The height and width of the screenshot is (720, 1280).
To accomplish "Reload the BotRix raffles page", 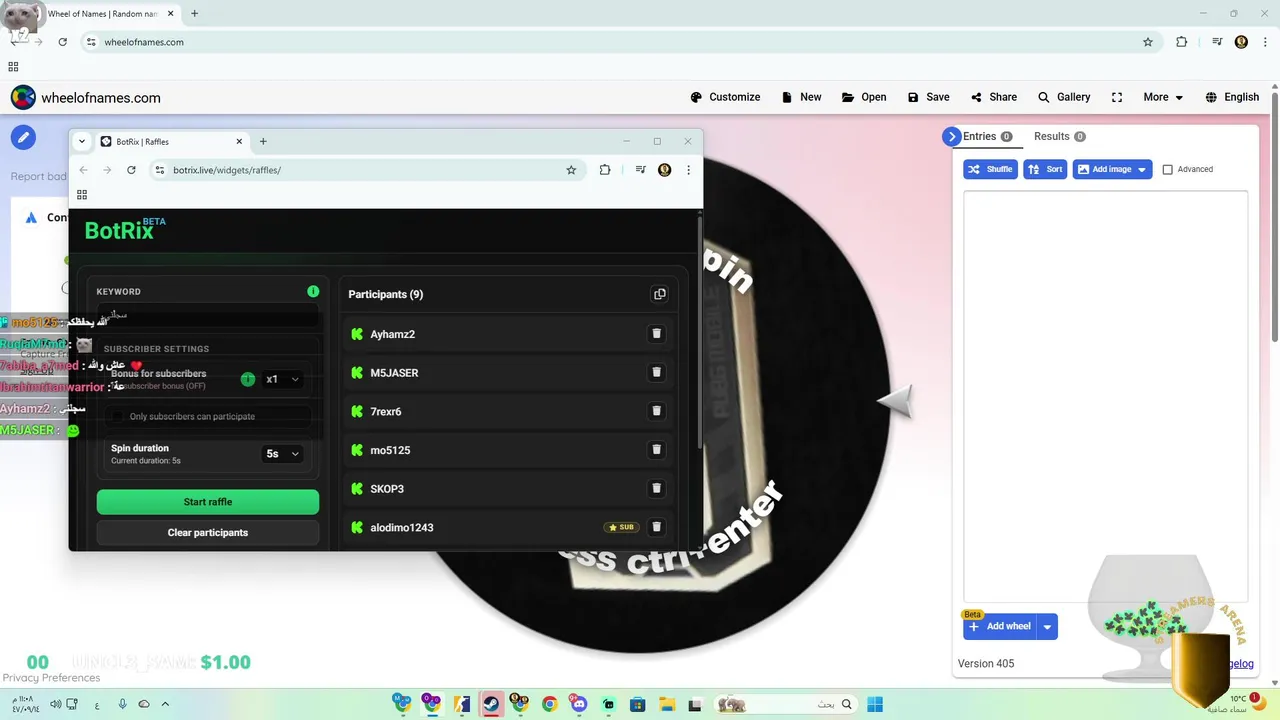I will coord(131,170).
